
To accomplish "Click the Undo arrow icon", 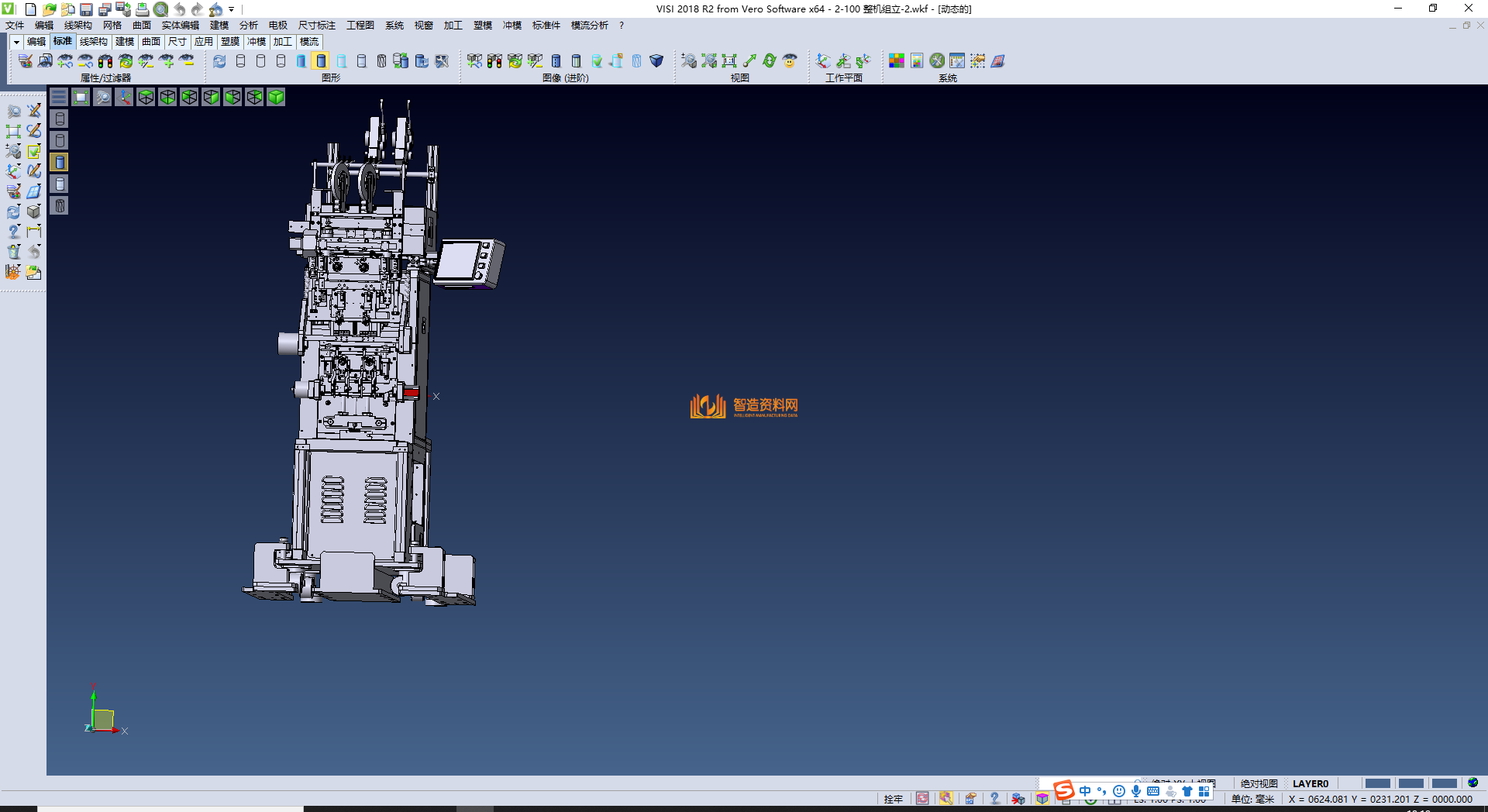I will [179, 9].
